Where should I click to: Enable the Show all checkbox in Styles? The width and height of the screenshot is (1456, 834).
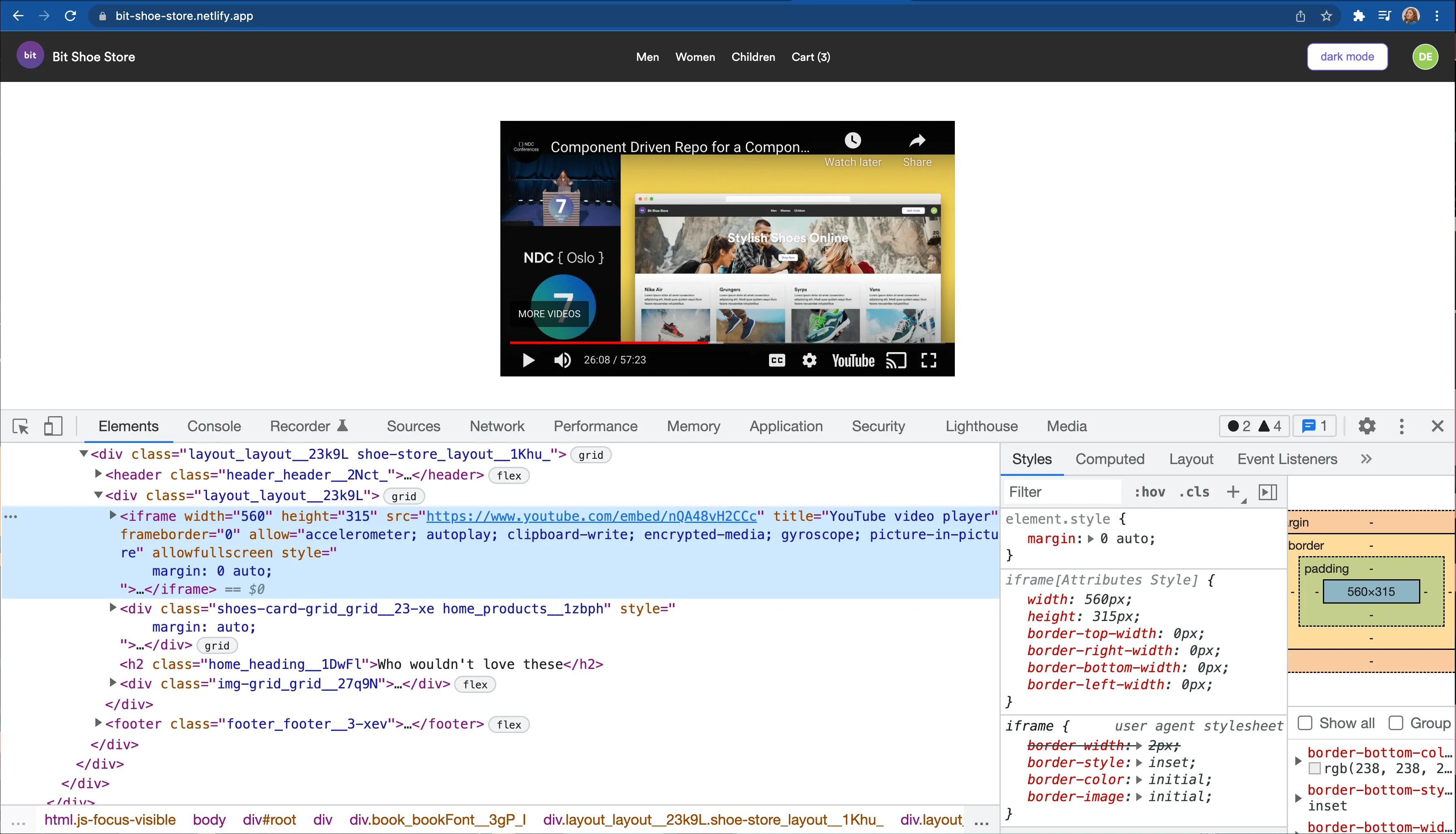pos(1305,723)
